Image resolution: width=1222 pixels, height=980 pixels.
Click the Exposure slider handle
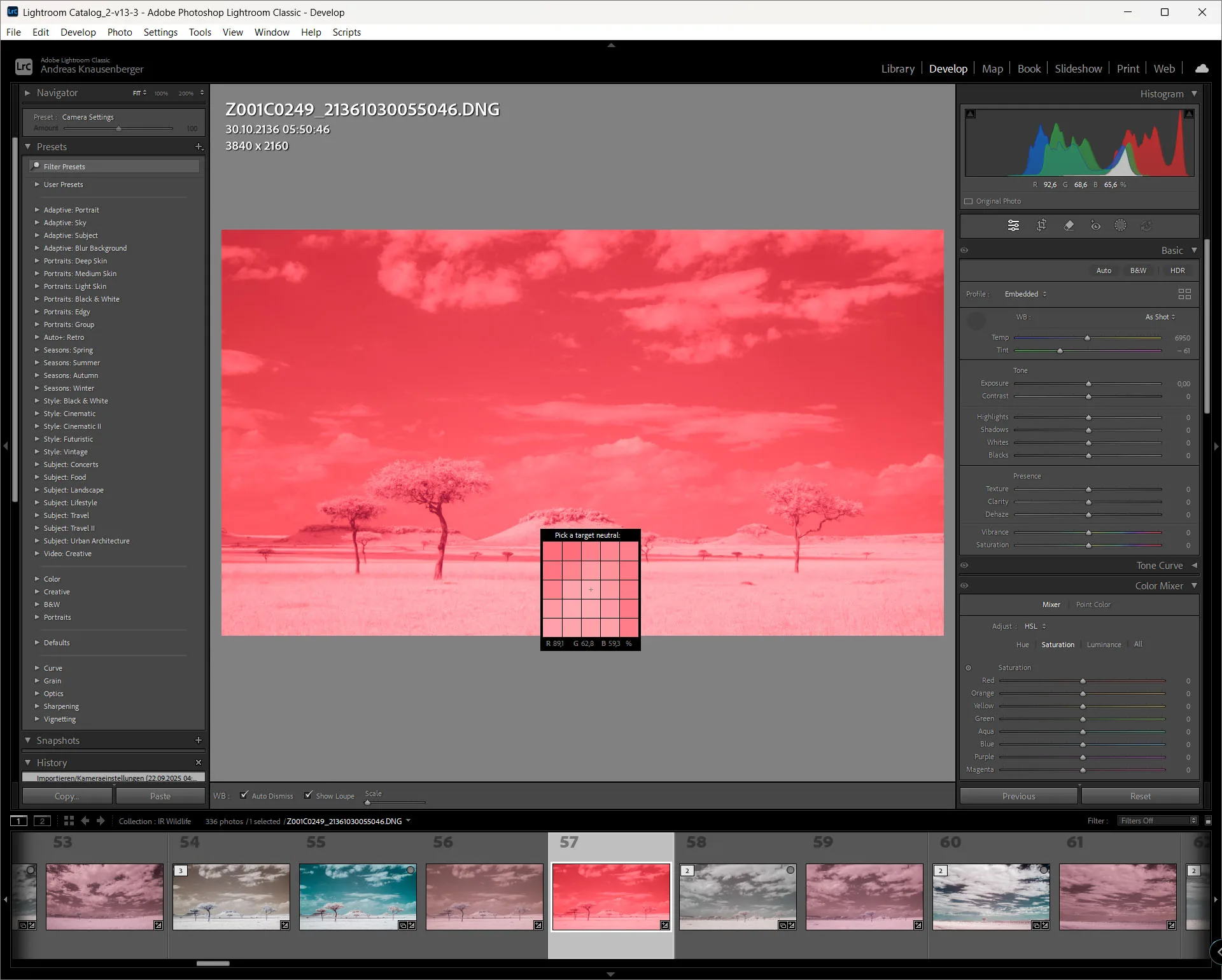coord(1088,384)
